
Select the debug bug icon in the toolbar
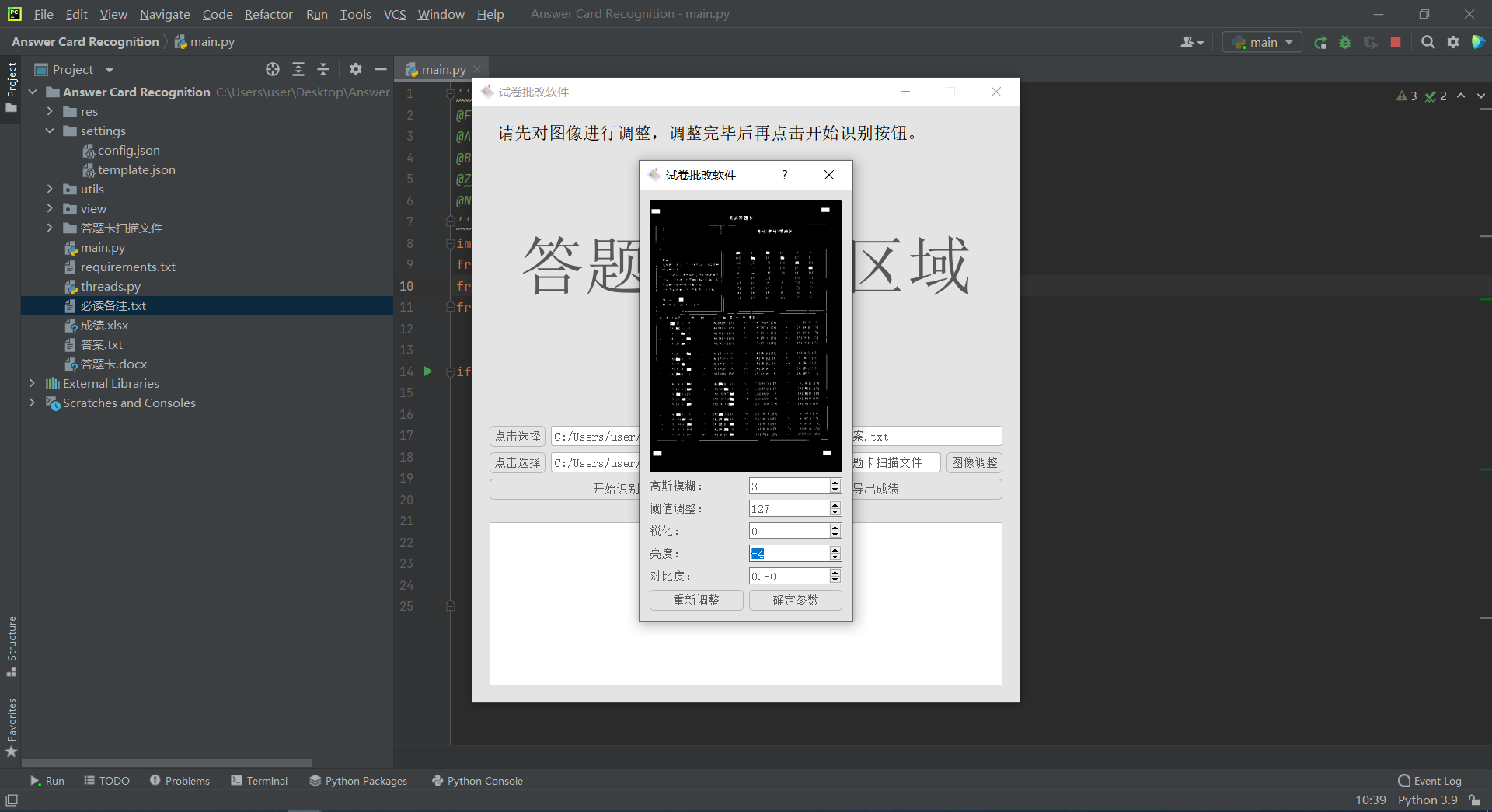1345,42
